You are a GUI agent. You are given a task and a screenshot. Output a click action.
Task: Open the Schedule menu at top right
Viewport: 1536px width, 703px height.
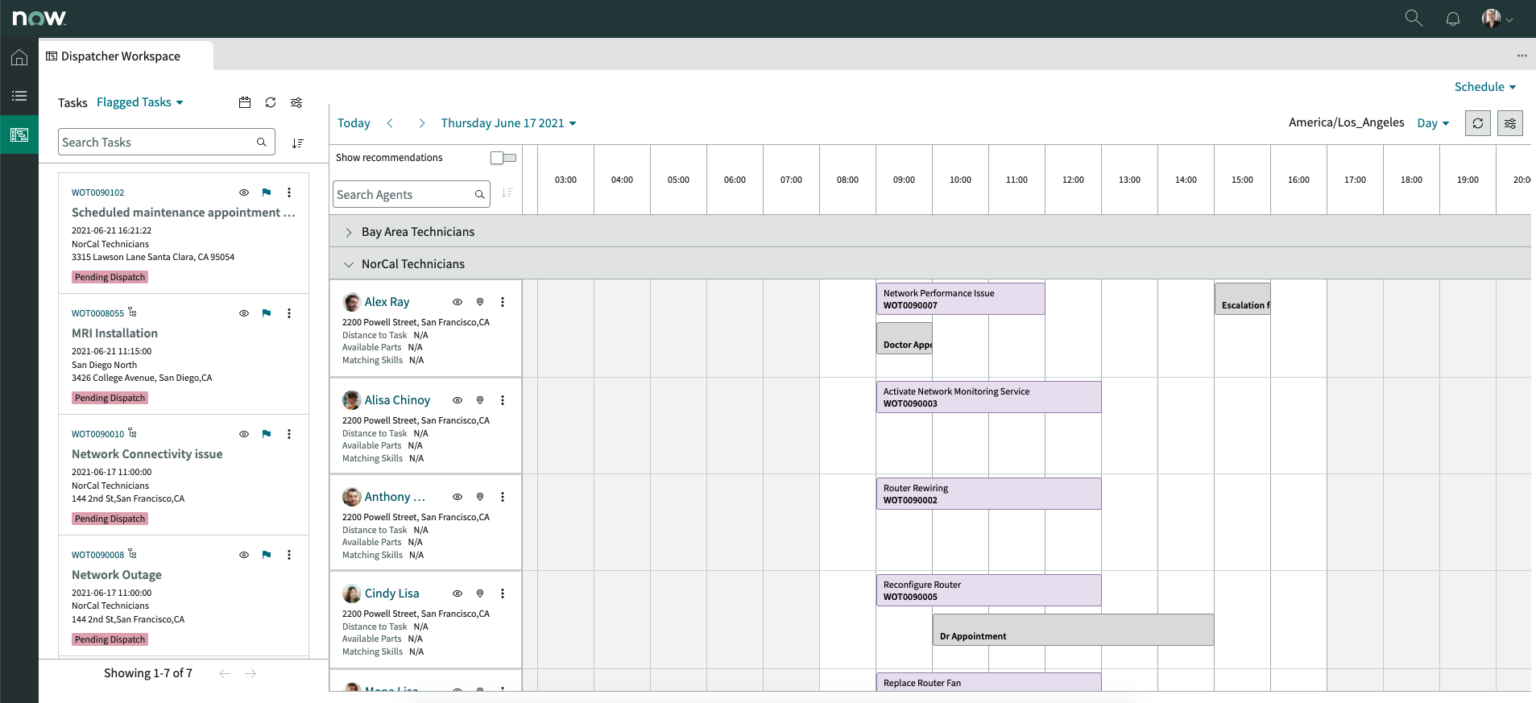[1485, 86]
